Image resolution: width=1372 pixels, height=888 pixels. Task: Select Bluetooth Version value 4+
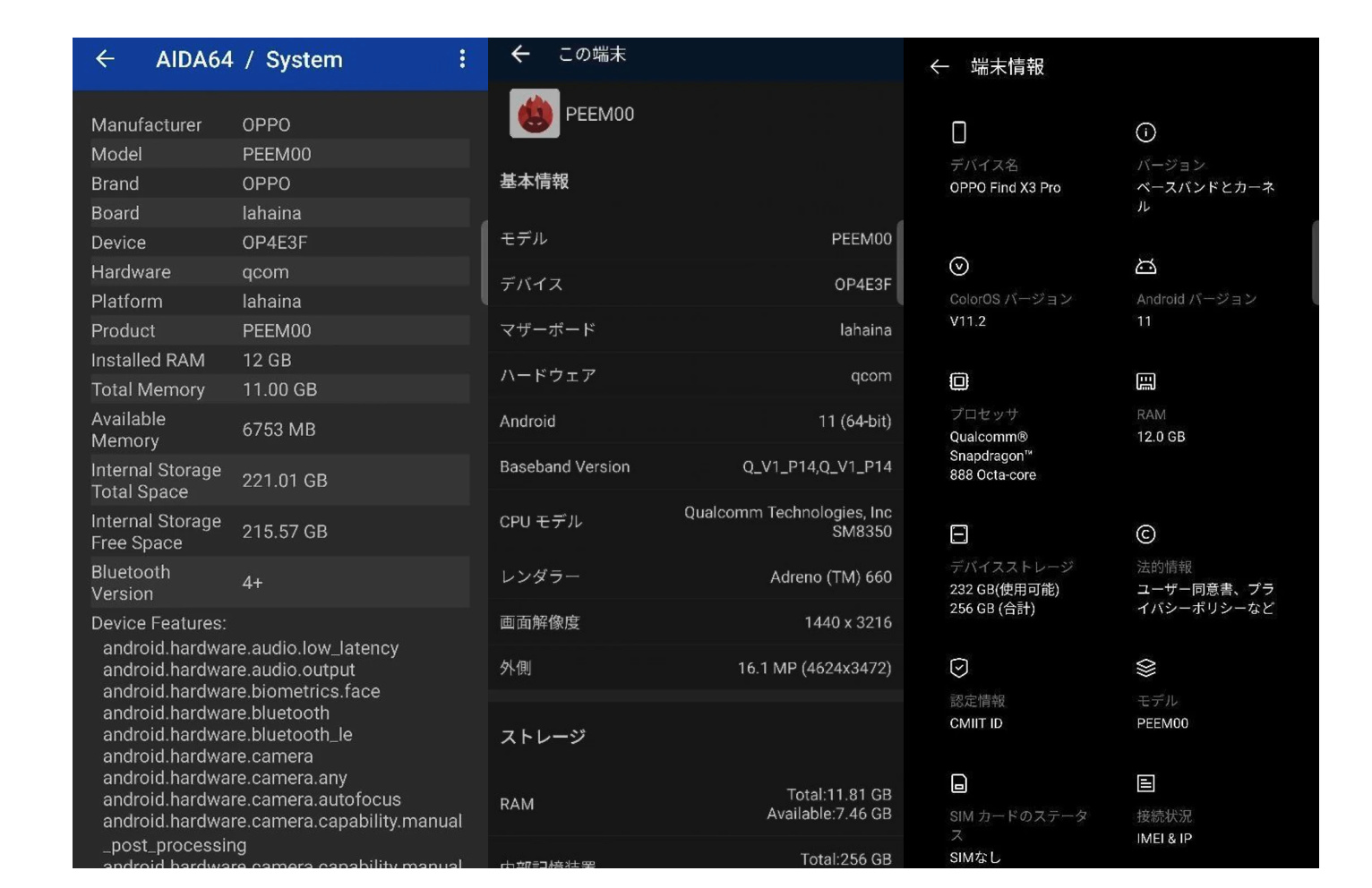point(253,583)
